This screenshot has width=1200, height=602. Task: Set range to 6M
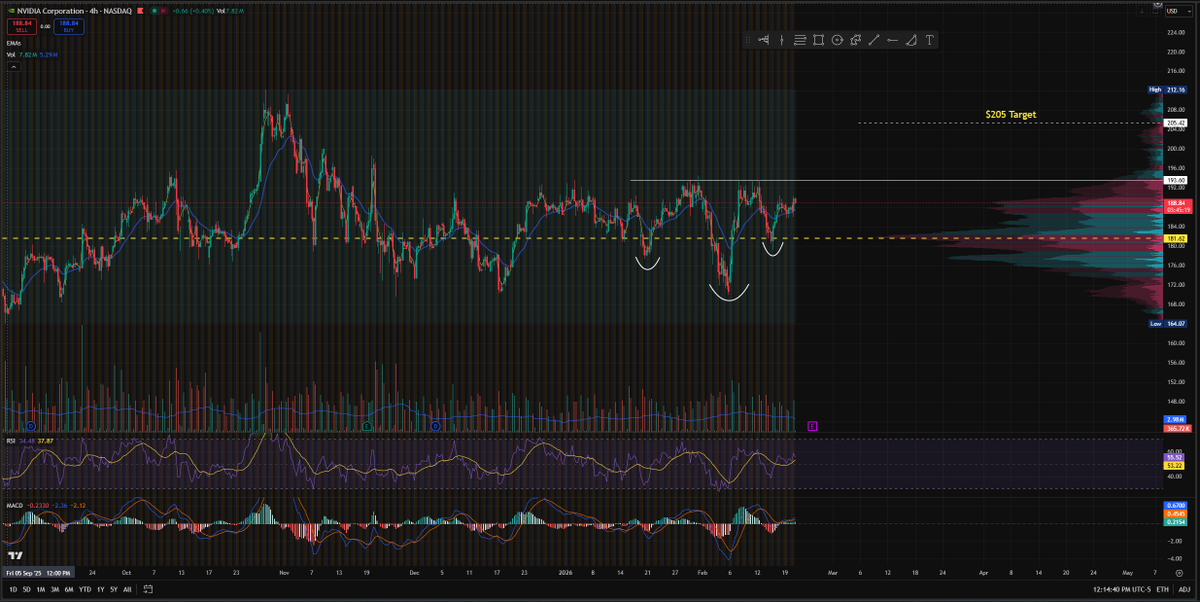[x=69, y=590]
